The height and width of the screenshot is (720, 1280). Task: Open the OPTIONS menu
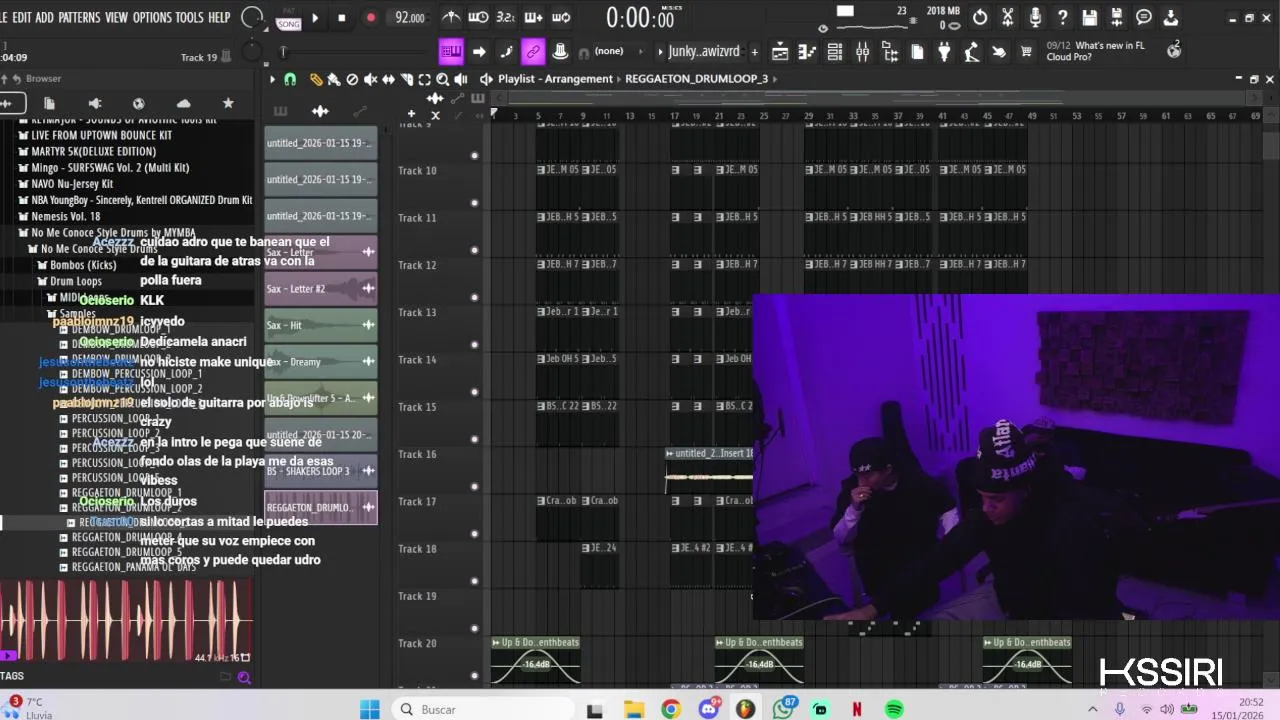[x=152, y=18]
